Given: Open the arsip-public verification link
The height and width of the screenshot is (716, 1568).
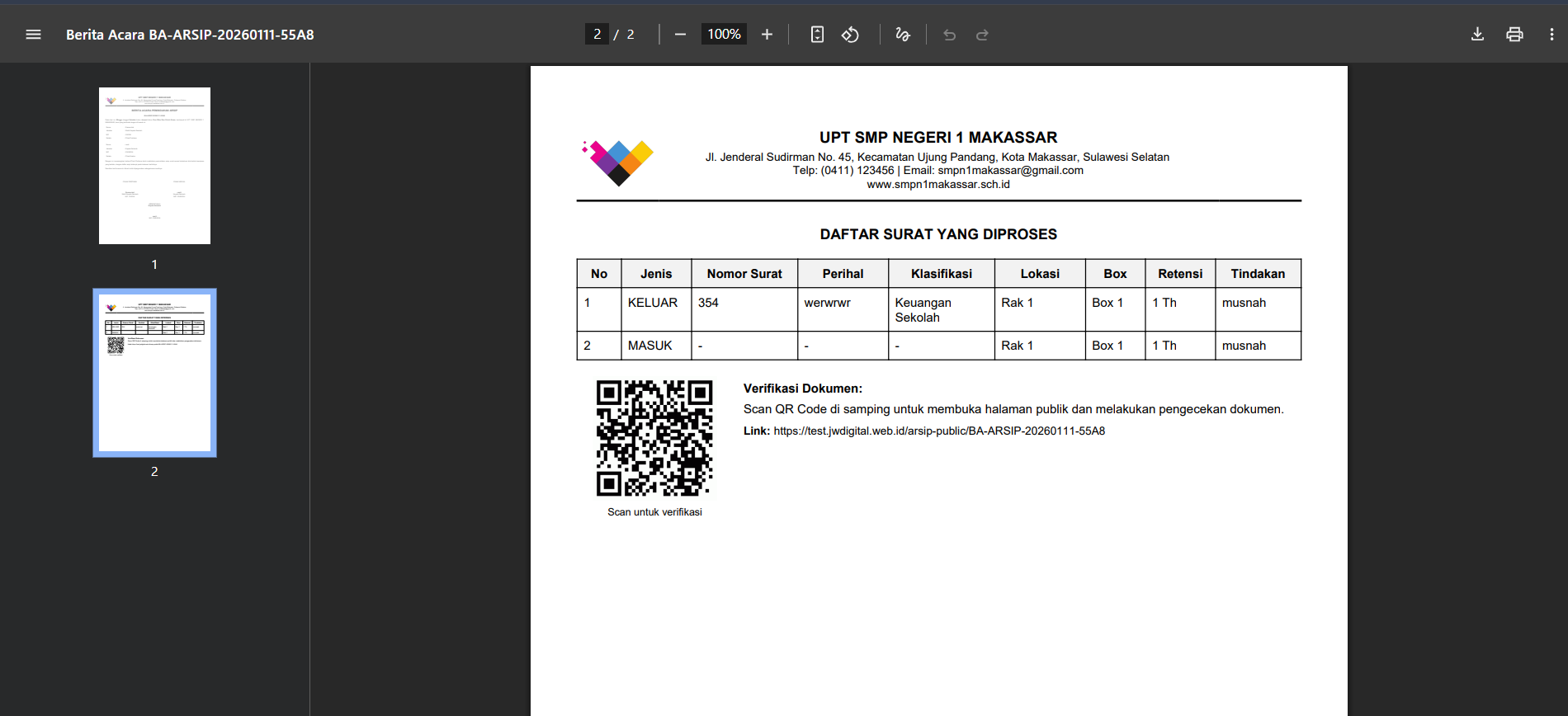Looking at the screenshot, I should tap(939, 431).
